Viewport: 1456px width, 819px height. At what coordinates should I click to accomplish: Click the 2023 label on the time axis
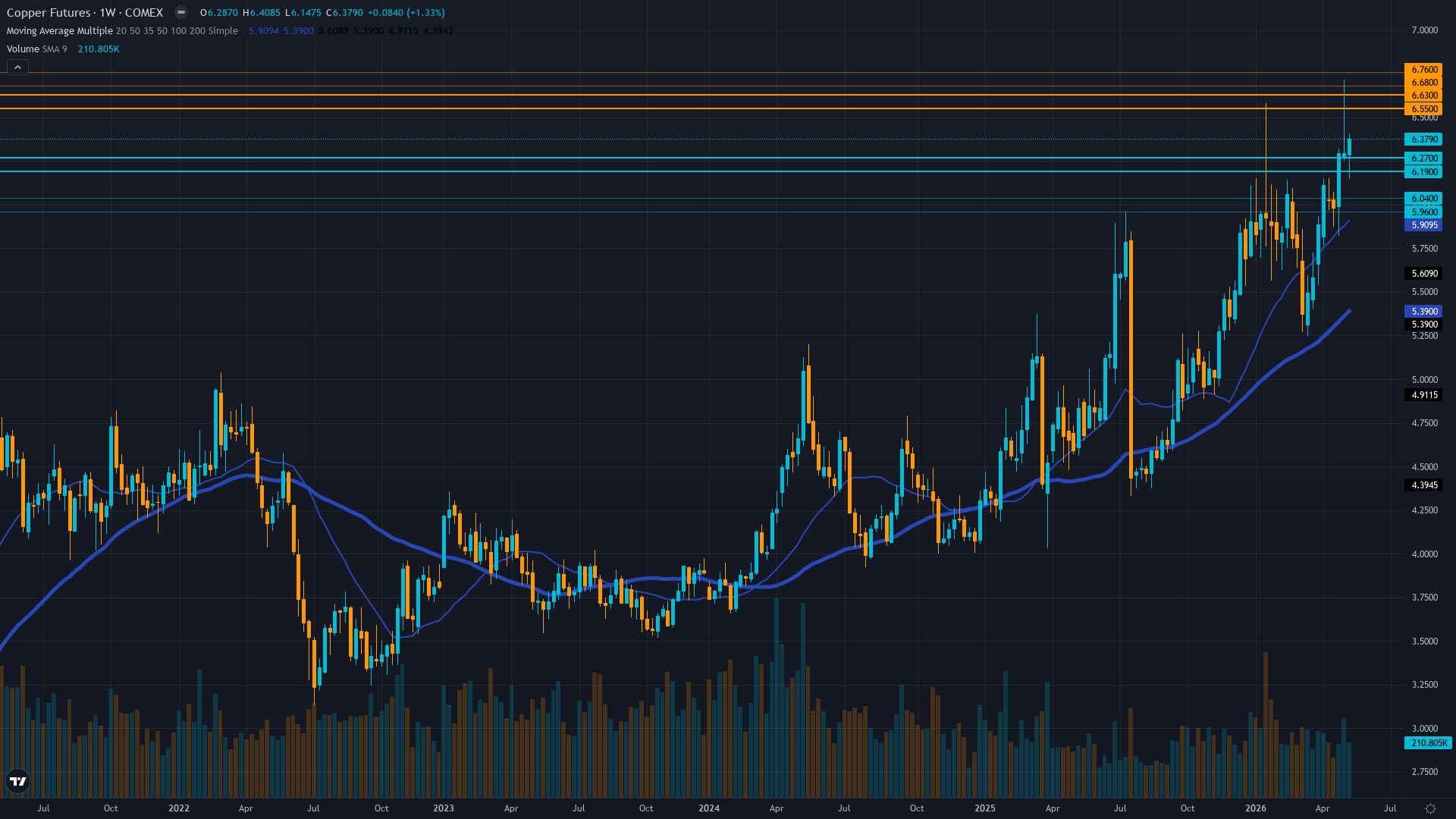(x=444, y=808)
